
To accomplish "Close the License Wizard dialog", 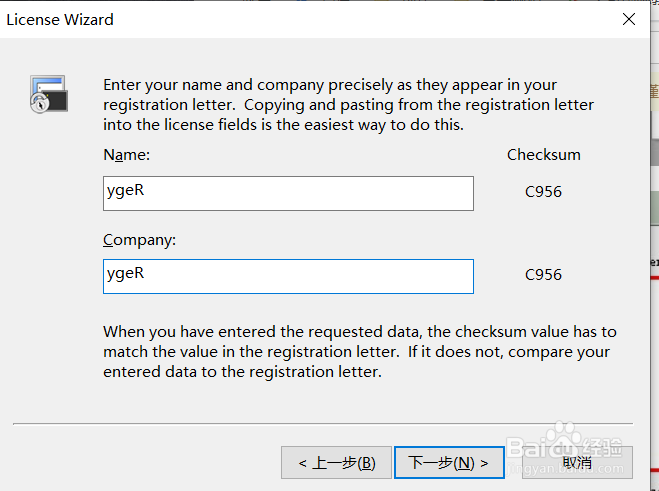I will [x=629, y=19].
